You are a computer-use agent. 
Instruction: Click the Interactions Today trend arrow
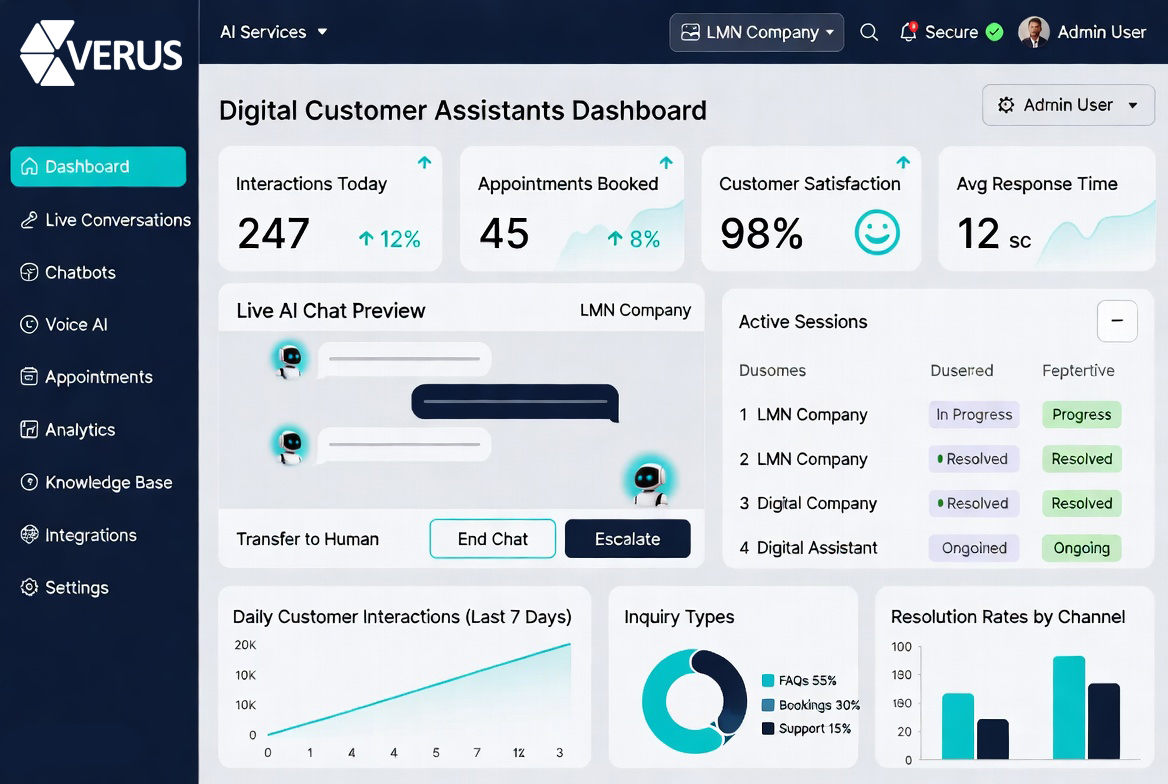[x=425, y=162]
